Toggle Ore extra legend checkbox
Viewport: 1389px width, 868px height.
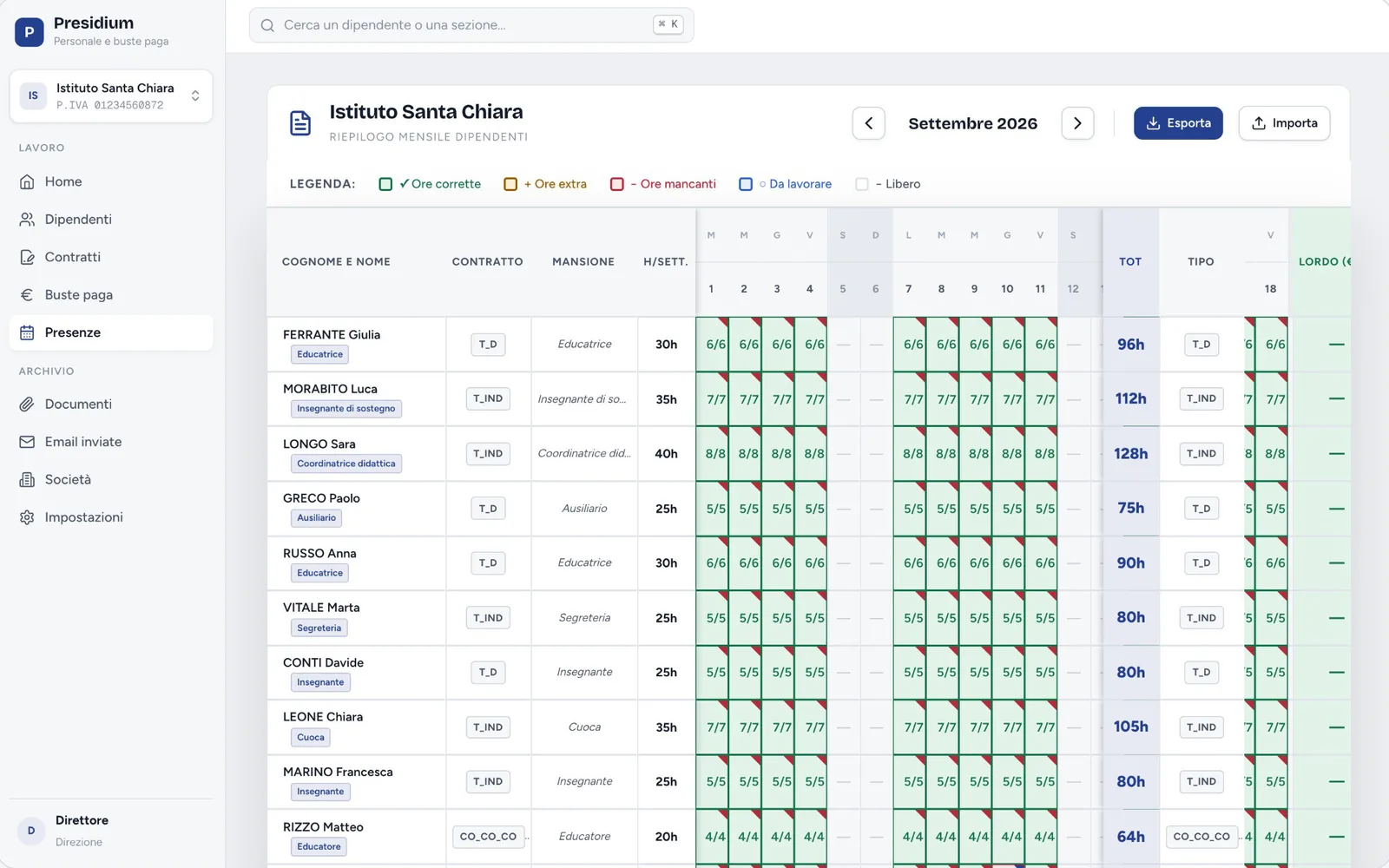click(510, 184)
